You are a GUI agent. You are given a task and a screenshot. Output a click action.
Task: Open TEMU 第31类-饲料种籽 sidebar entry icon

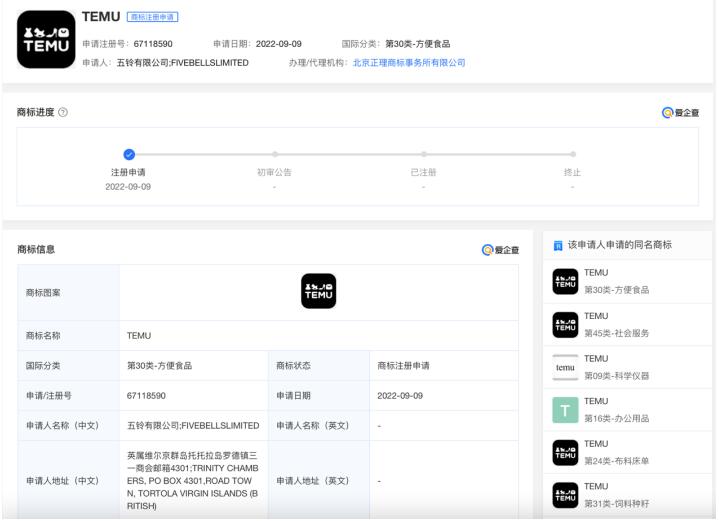[566, 495]
